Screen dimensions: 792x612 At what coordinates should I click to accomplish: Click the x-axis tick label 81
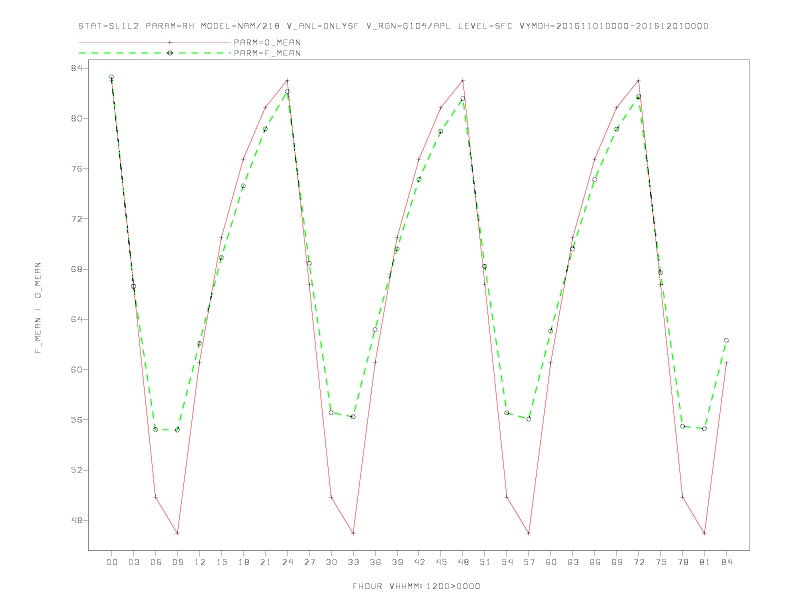(705, 562)
